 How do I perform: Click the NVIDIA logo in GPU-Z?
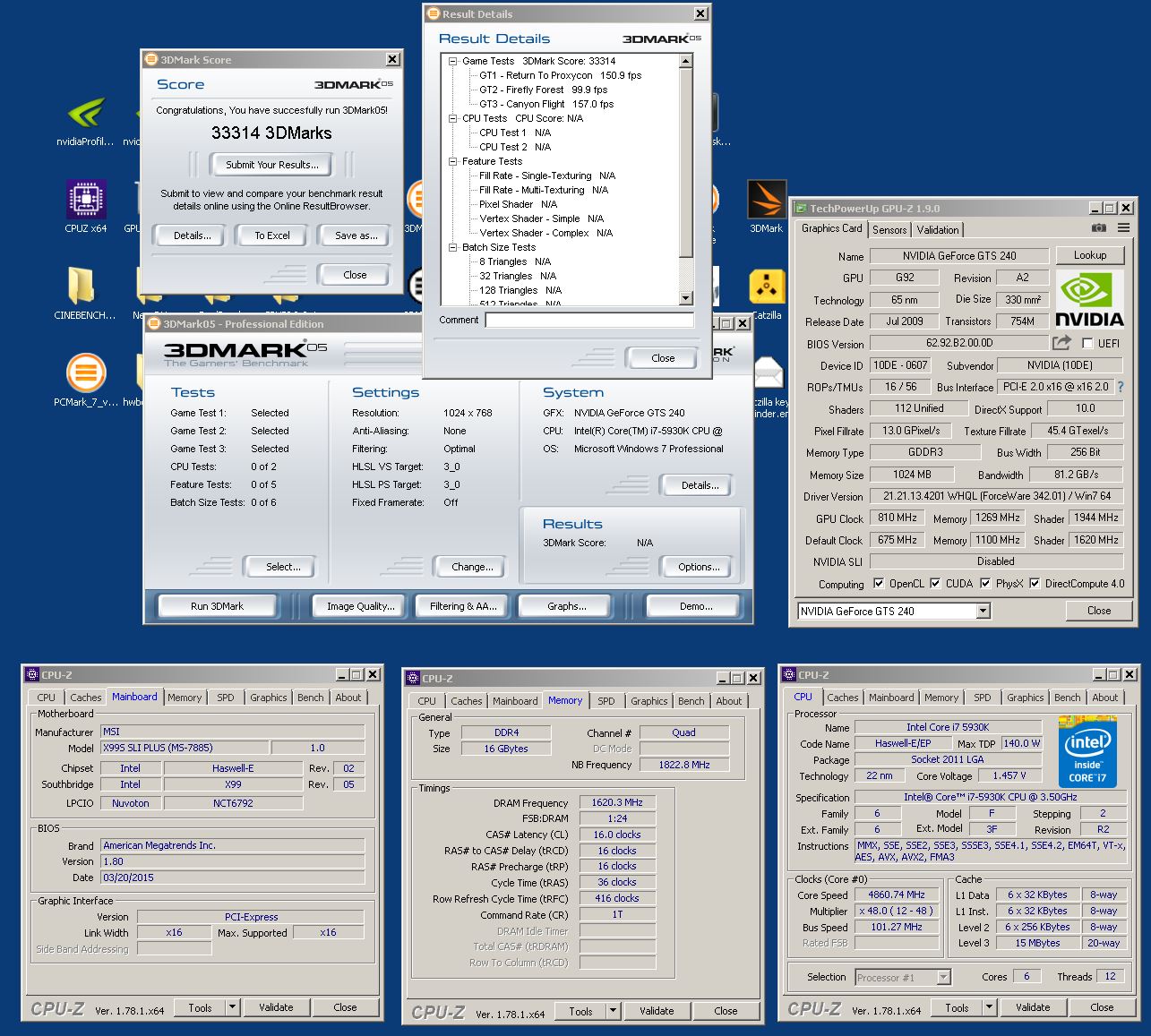pyautogui.click(x=1090, y=299)
